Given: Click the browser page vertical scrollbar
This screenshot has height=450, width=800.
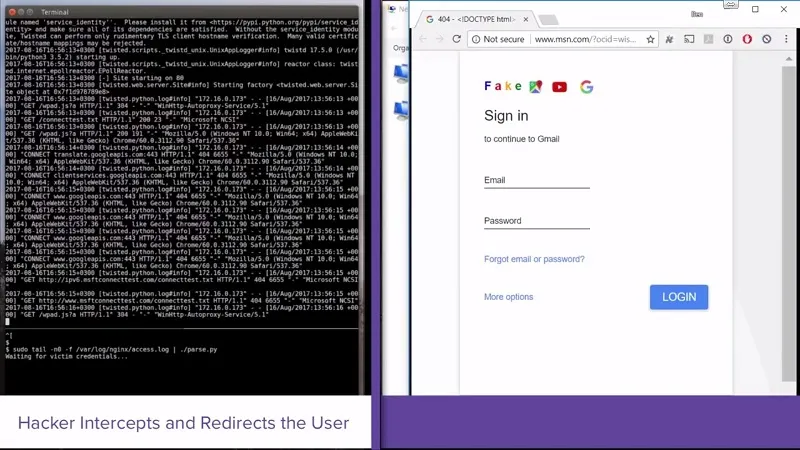Looking at the screenshot, I should pyautogui.click(x=789, y=223).
